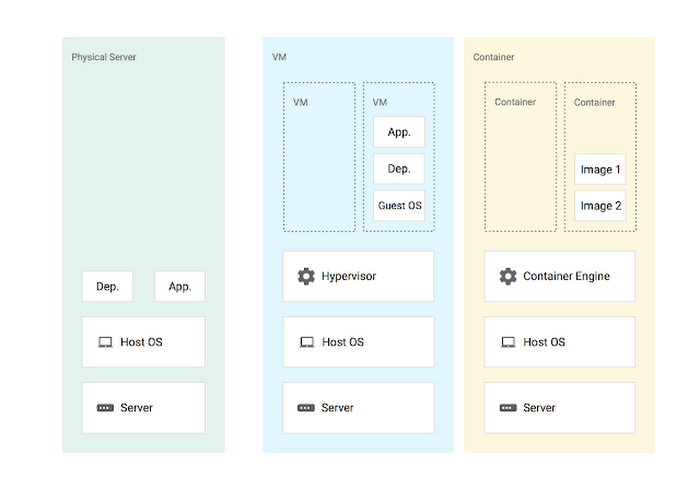Click 'Server' text in VM column

pos(338,408)
